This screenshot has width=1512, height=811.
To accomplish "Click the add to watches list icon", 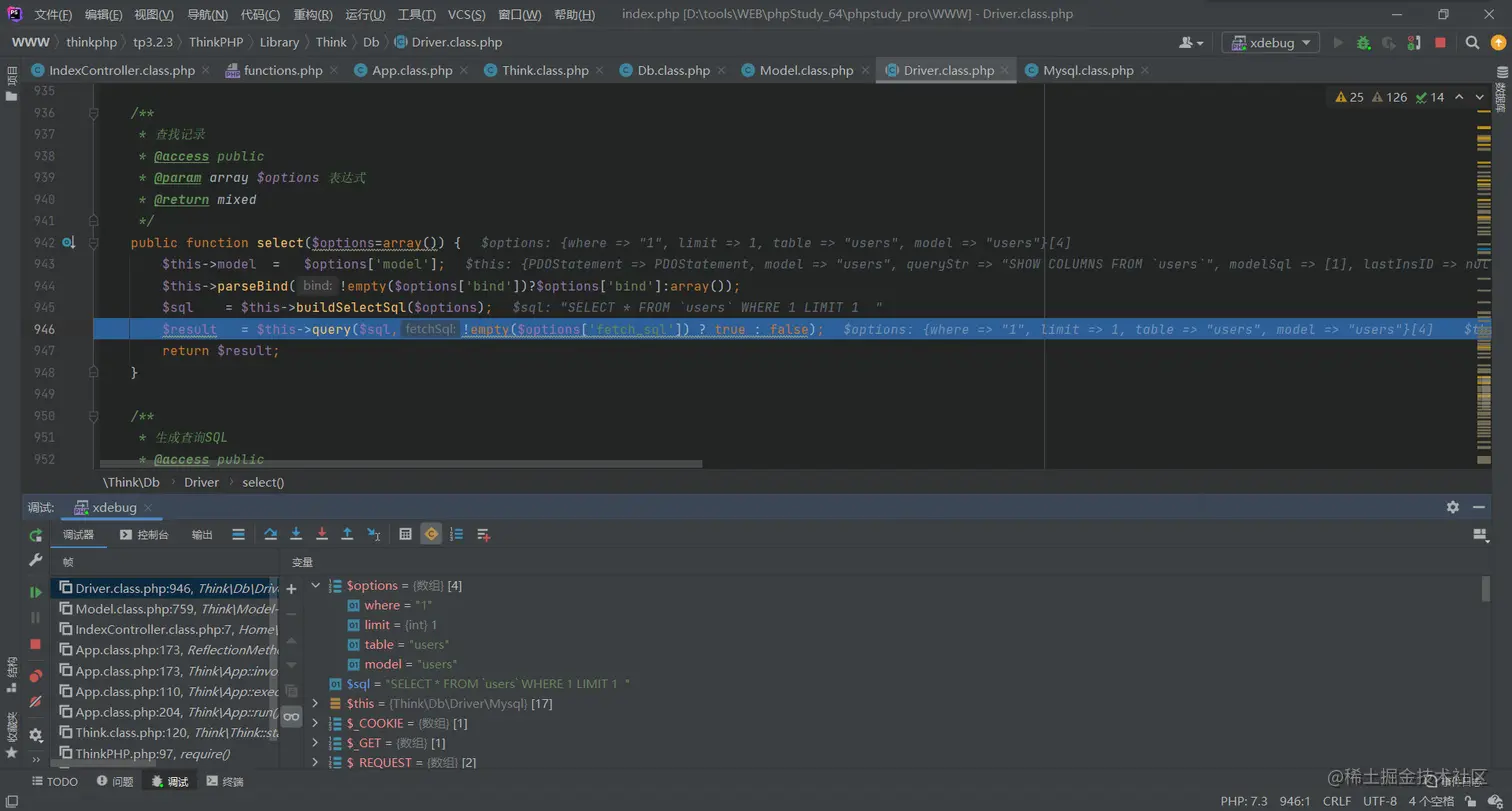I will [x=484, y=534].
